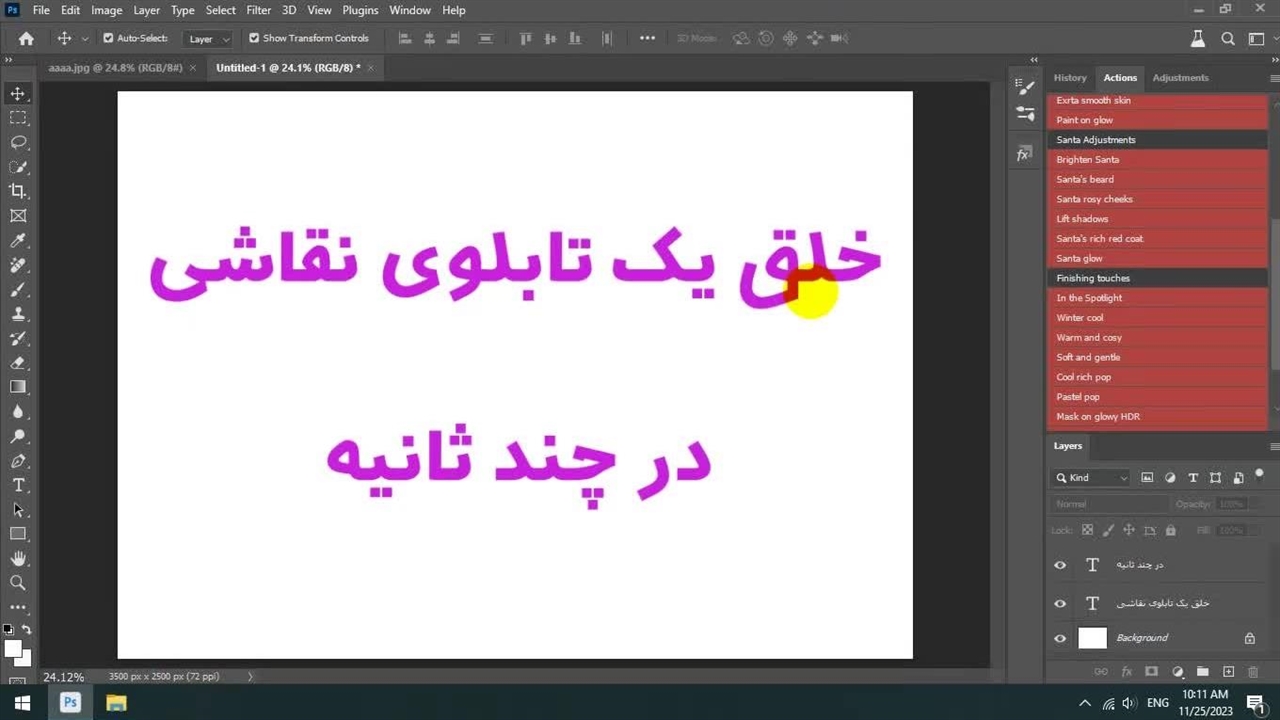Click the foreground color swatch
1280x720 pixels.
pyautogui.click(x=12, y=648)
